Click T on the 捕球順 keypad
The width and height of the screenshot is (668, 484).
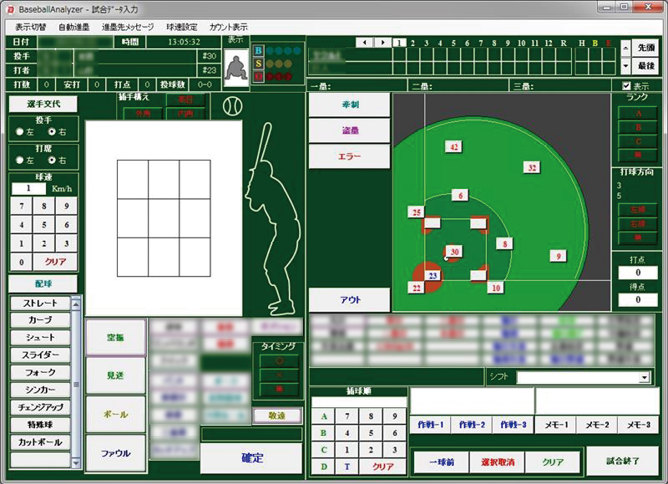click(347, 467)
